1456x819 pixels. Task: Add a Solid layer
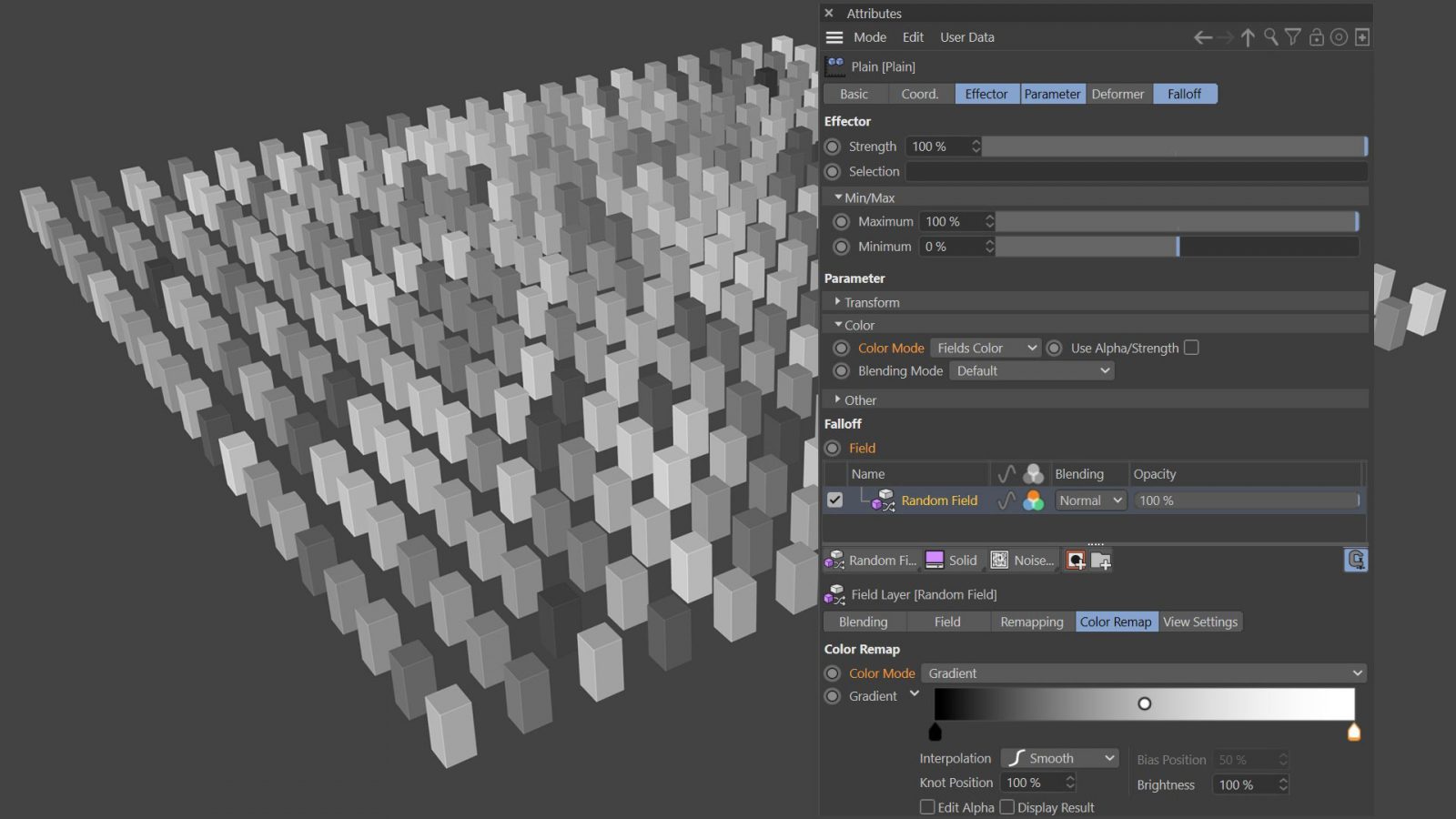(x=951, y=561)
